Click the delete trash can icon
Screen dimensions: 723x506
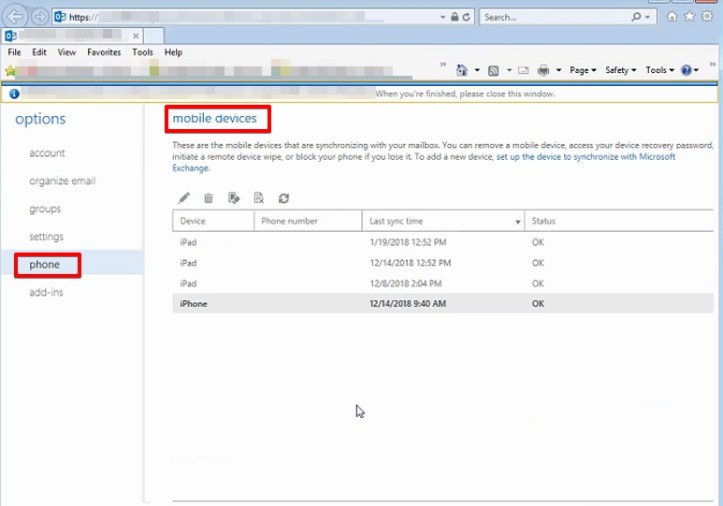(x=208, y=199)
